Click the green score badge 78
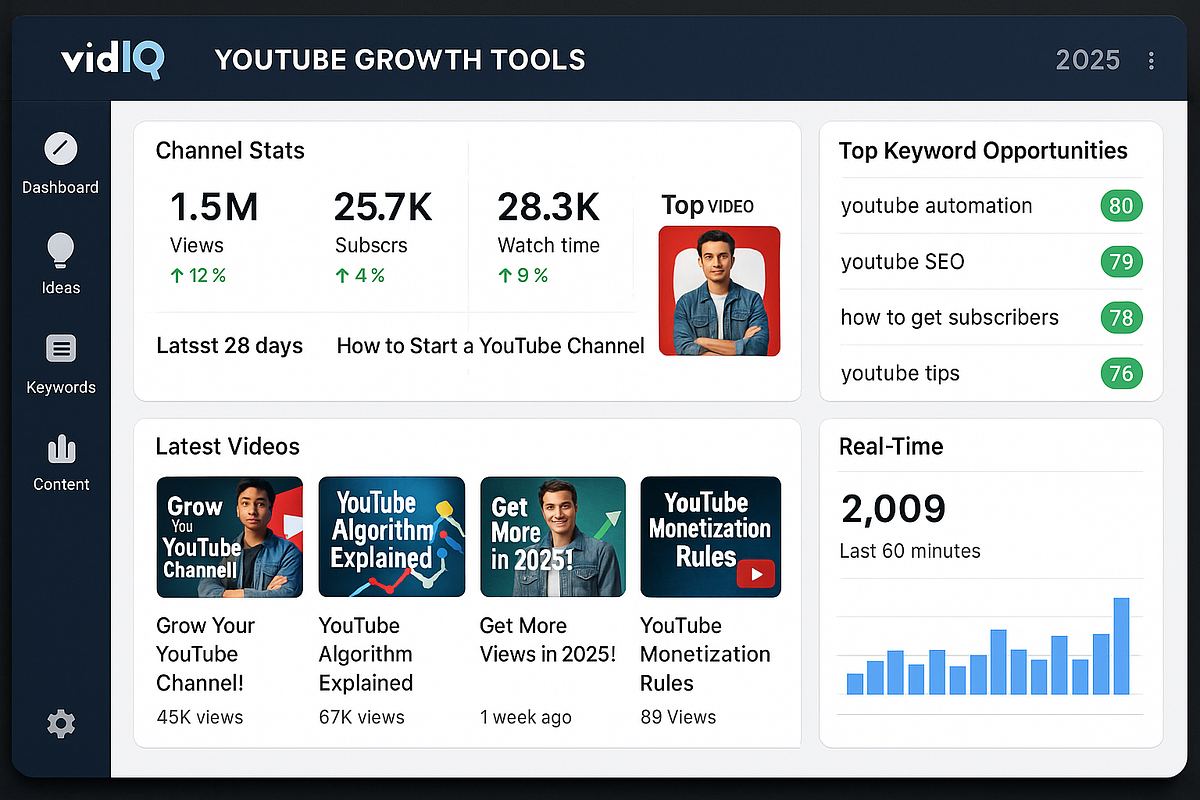Image resolution: width=1200 pixels, height=800 pixels. [x=1121, y=318]
